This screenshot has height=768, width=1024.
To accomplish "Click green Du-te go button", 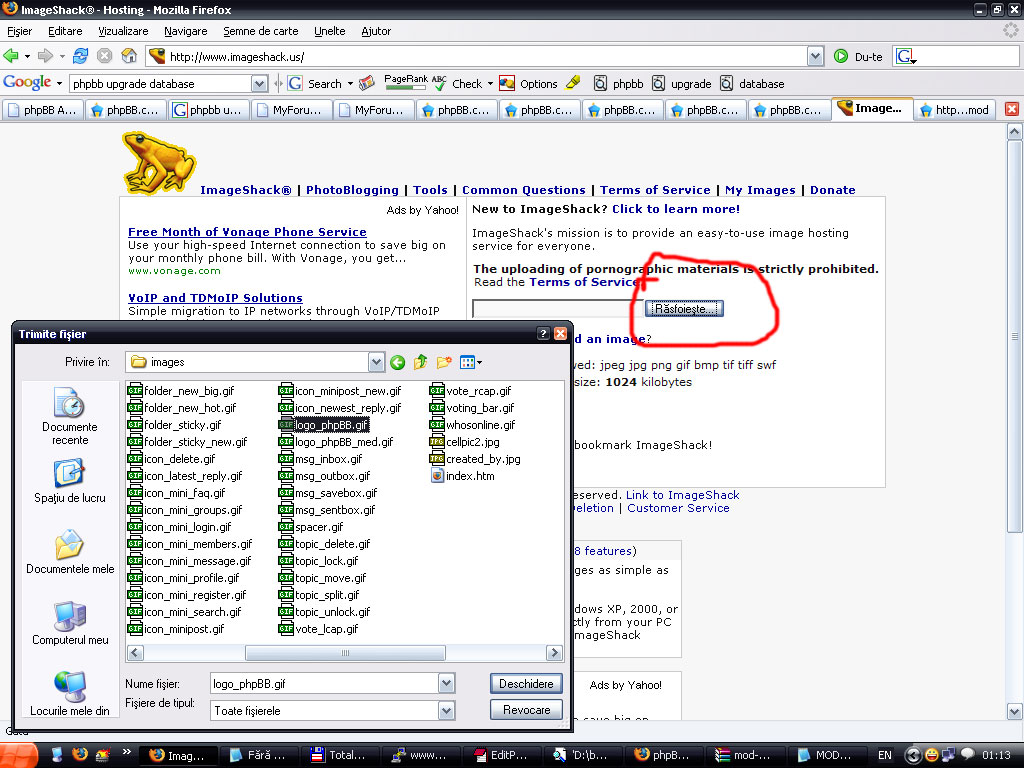I will point(858,57).
